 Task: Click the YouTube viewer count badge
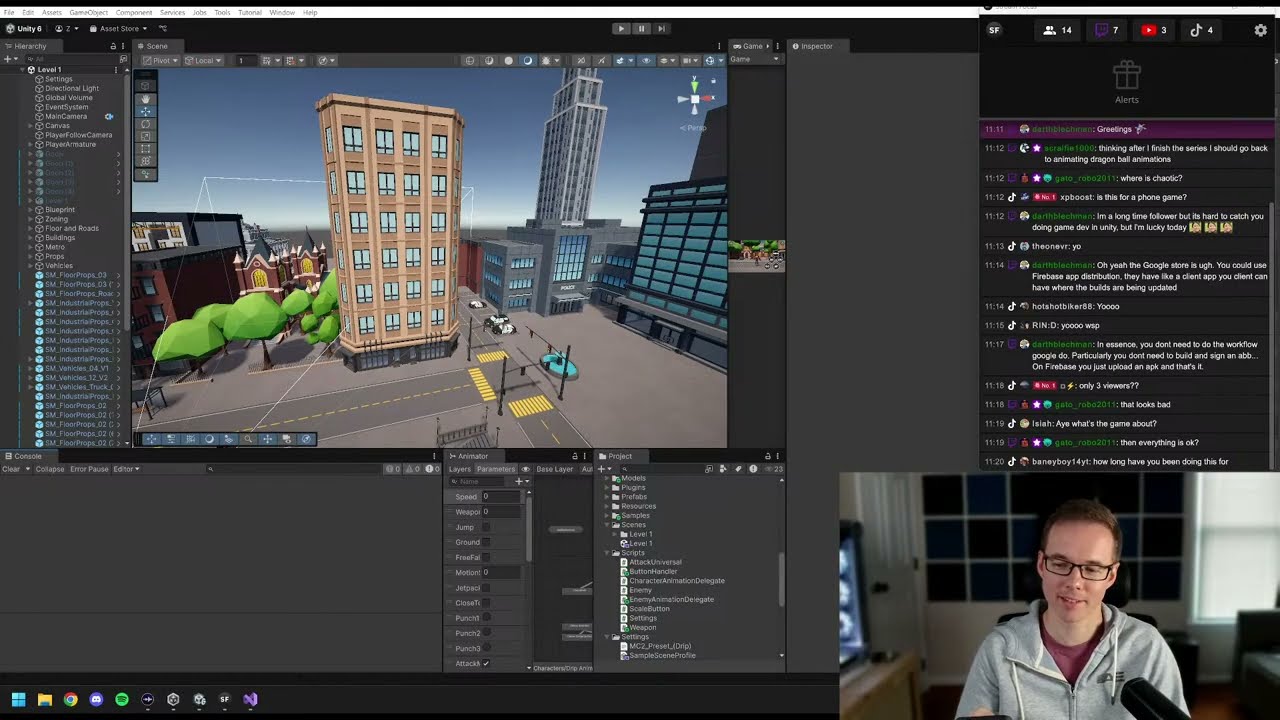click(1154, 30)
